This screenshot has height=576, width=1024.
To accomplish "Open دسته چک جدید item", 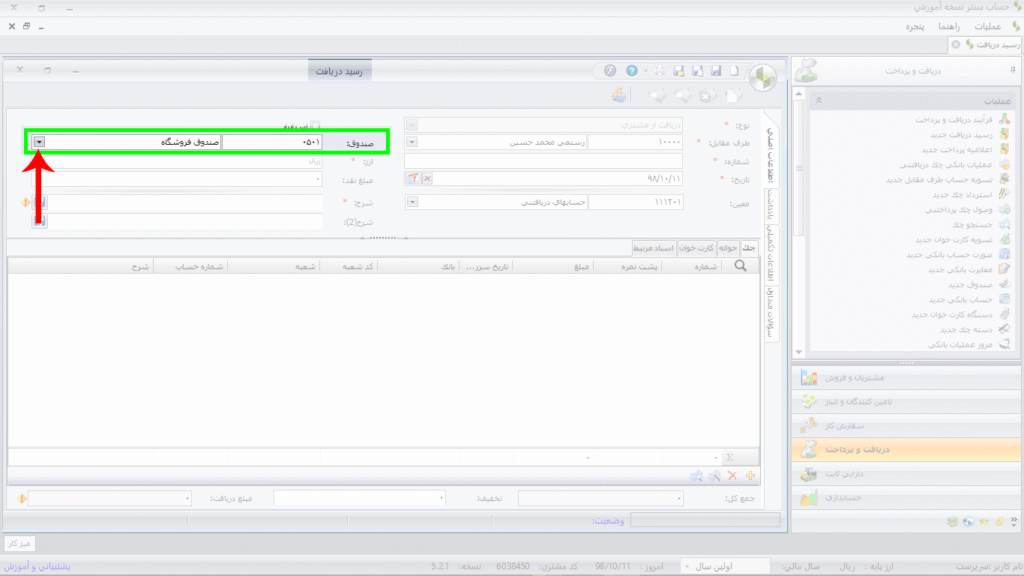I will (x=966, y=330).
